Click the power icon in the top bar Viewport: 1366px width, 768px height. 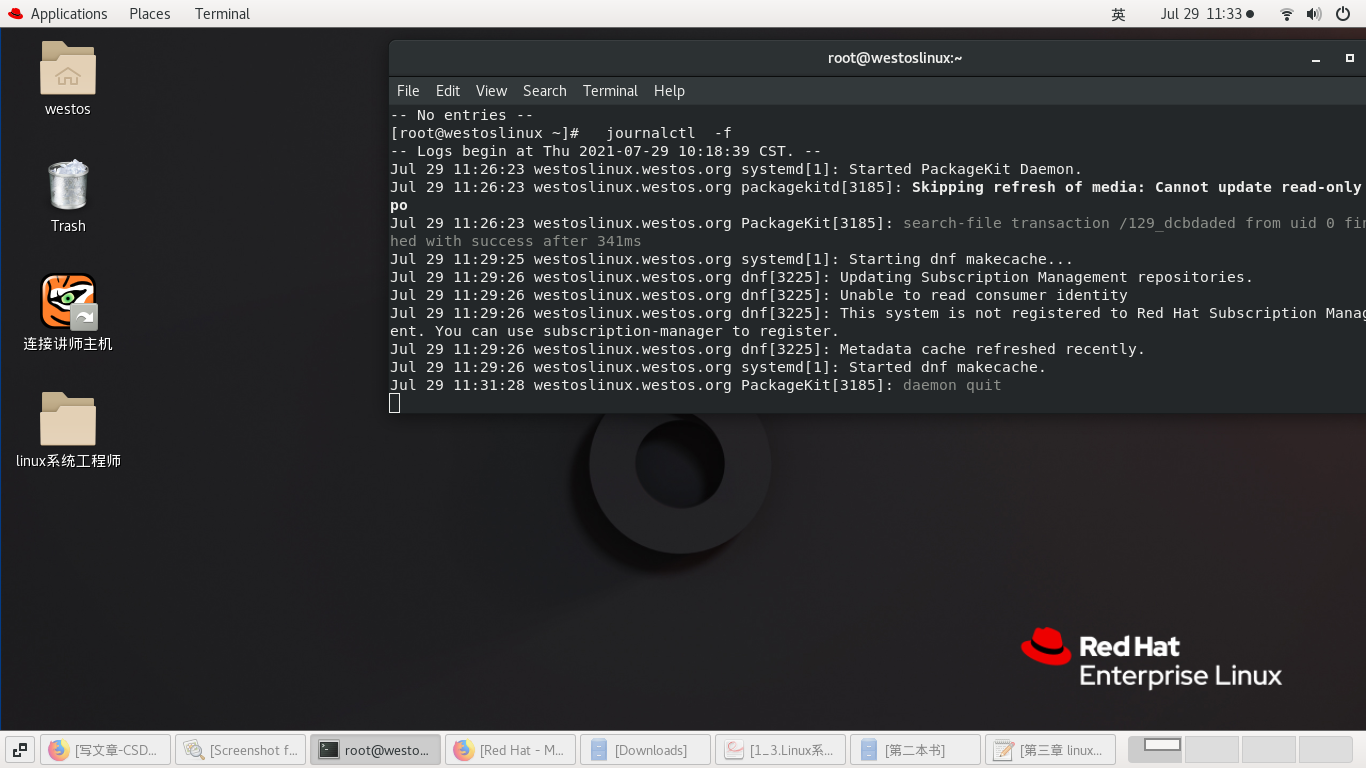coord(1341,14)
